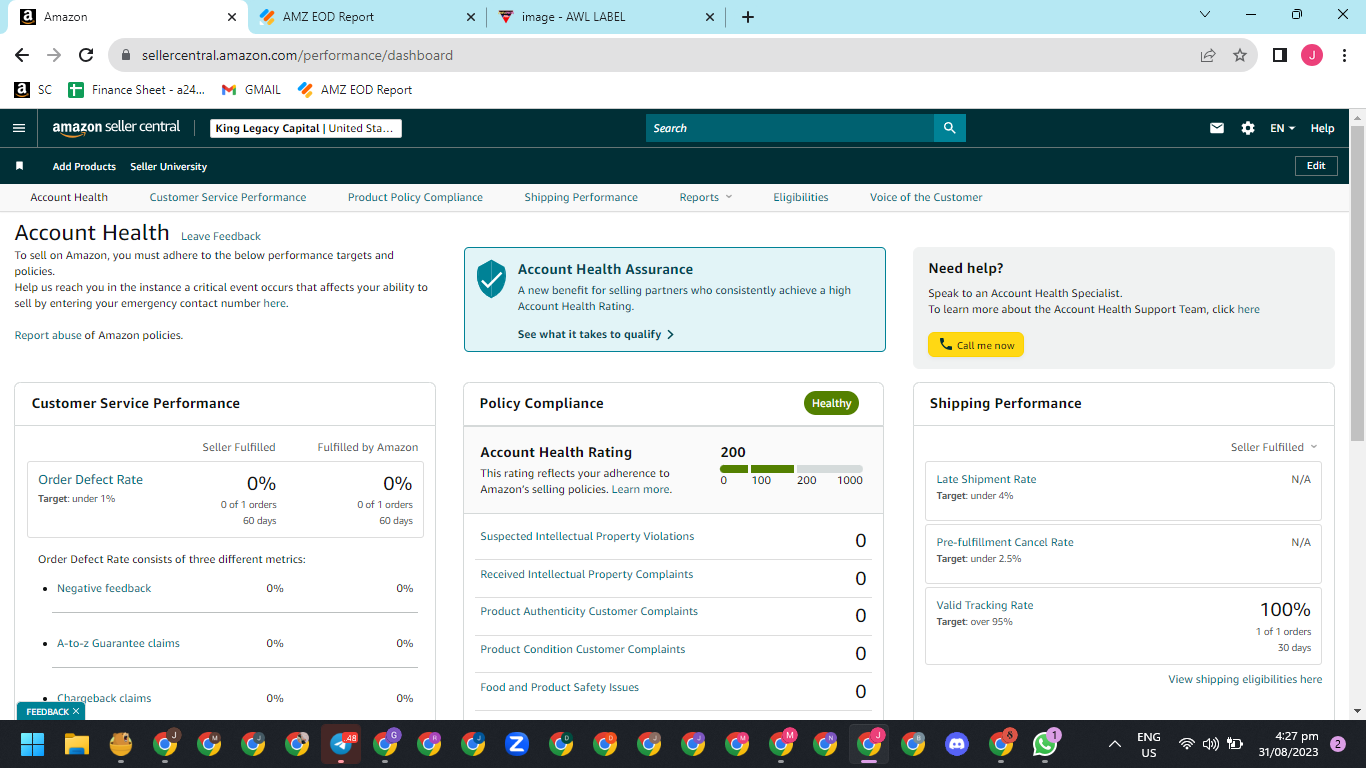Show hidden system tray icons
Image resolution: width=1366 pixels, height=768 pixels.
1115,744
